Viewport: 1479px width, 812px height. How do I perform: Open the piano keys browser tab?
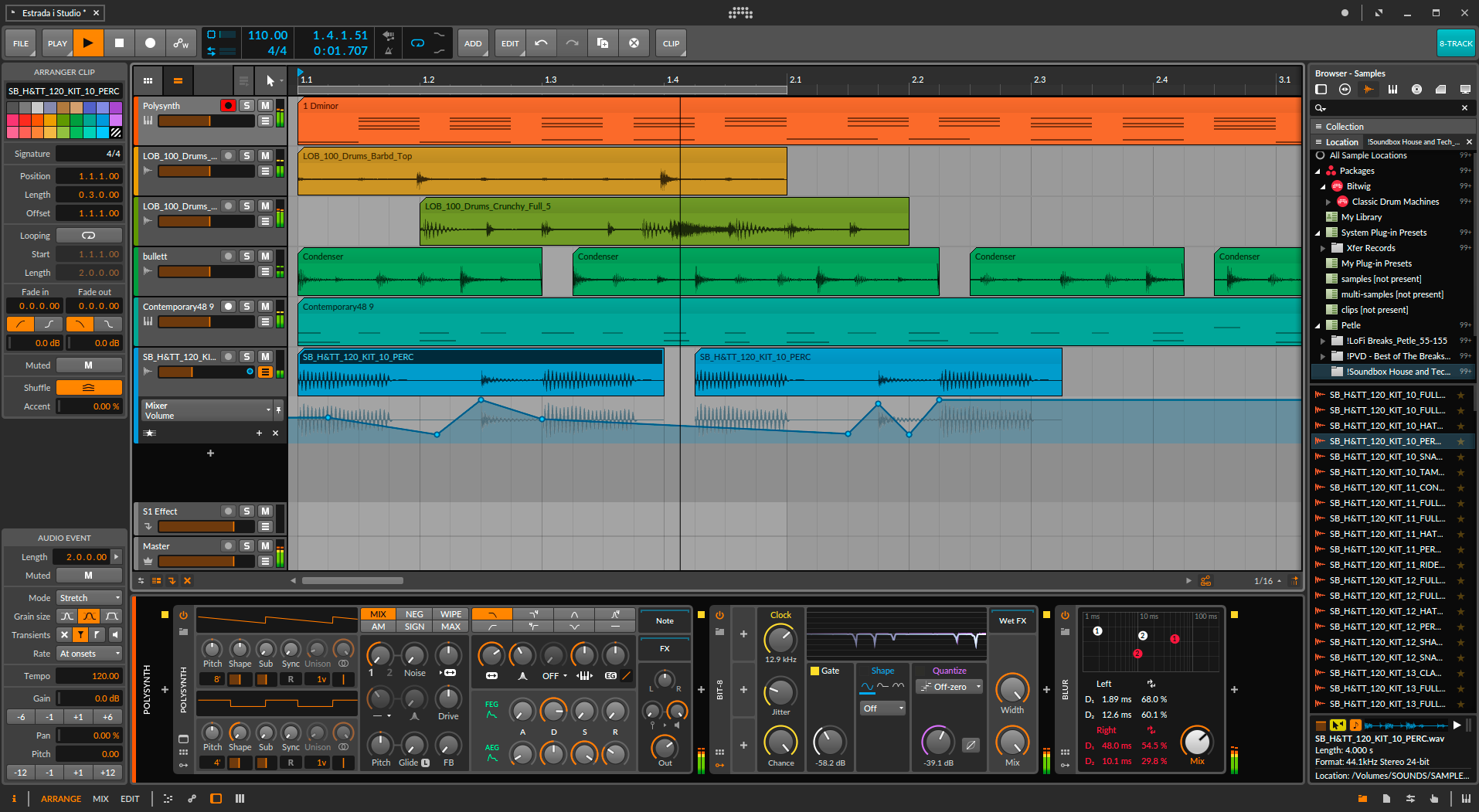tap(1392, 90)
